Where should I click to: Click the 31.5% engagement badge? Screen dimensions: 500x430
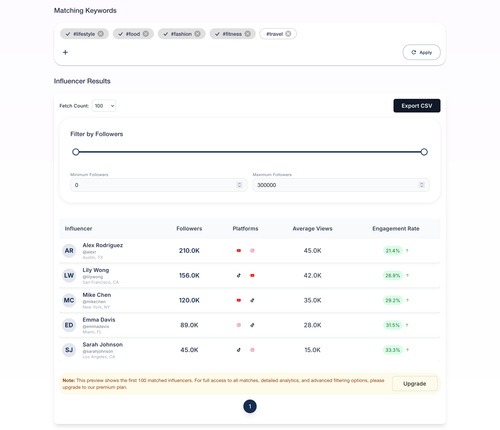393,325
